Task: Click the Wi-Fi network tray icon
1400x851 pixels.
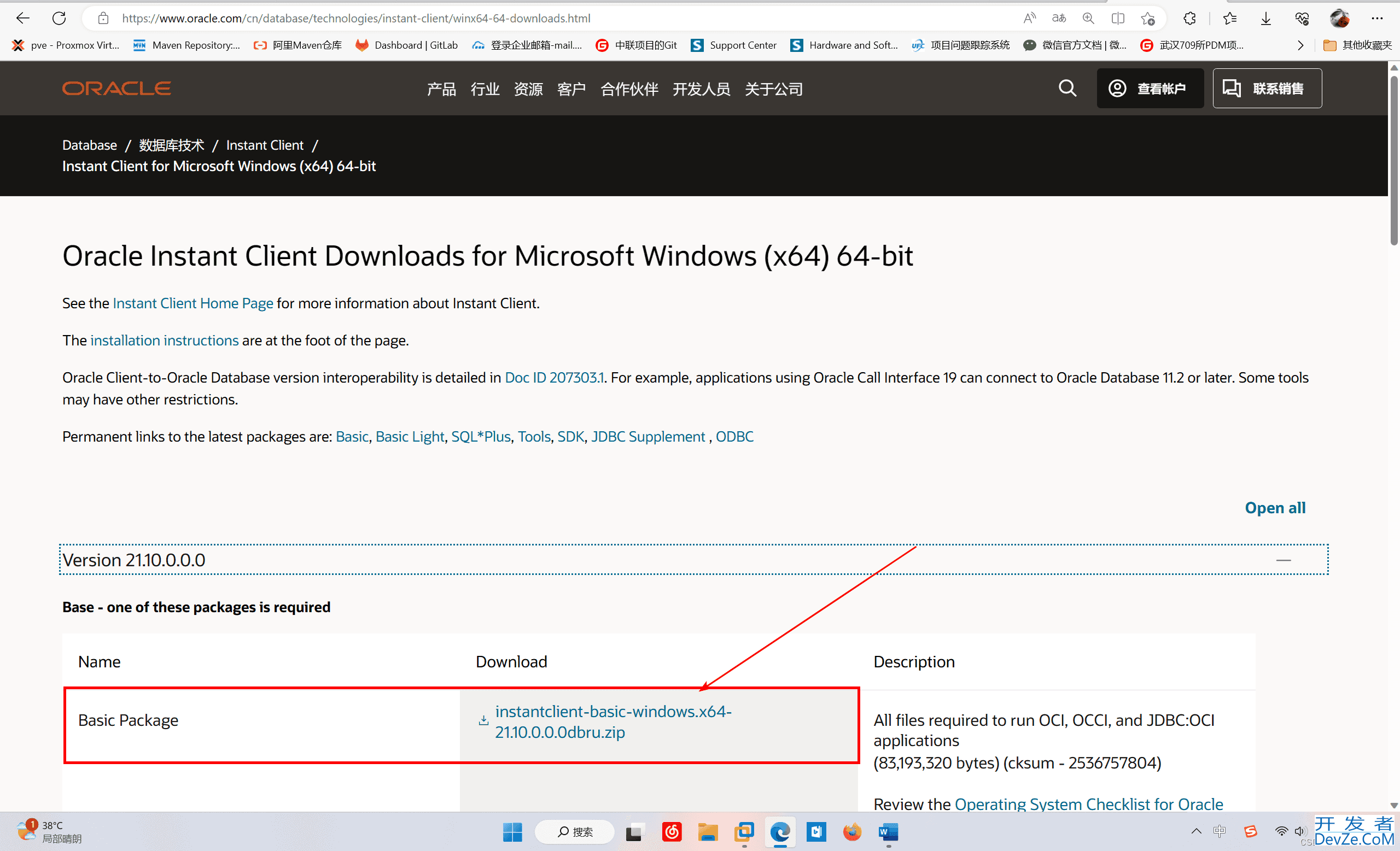Action: (x=1281, y=832)
